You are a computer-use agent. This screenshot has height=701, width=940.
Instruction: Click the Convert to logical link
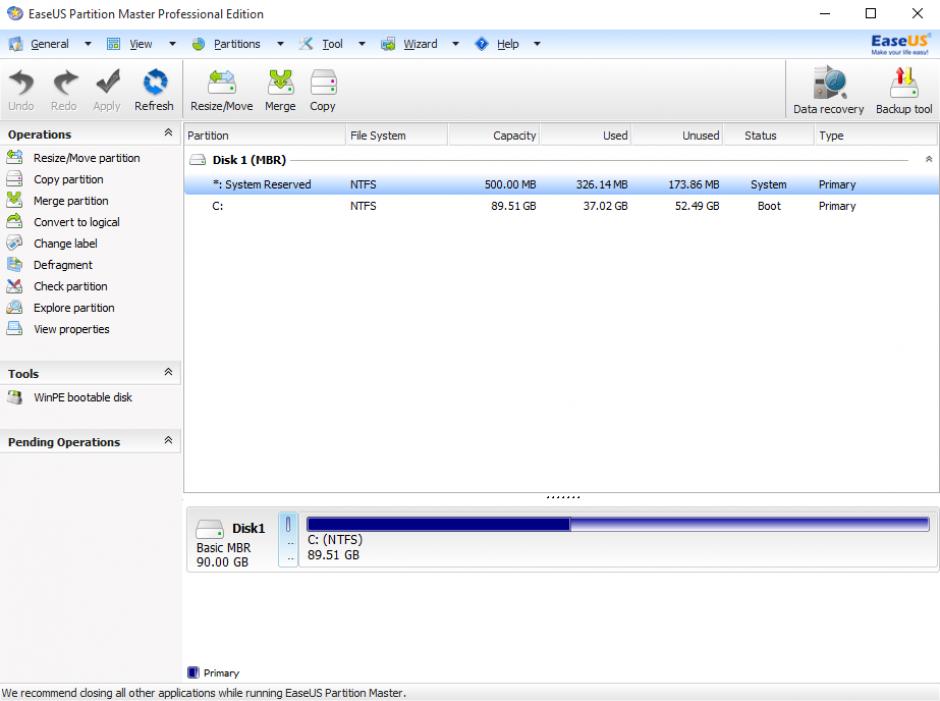(x=77, y=222)
